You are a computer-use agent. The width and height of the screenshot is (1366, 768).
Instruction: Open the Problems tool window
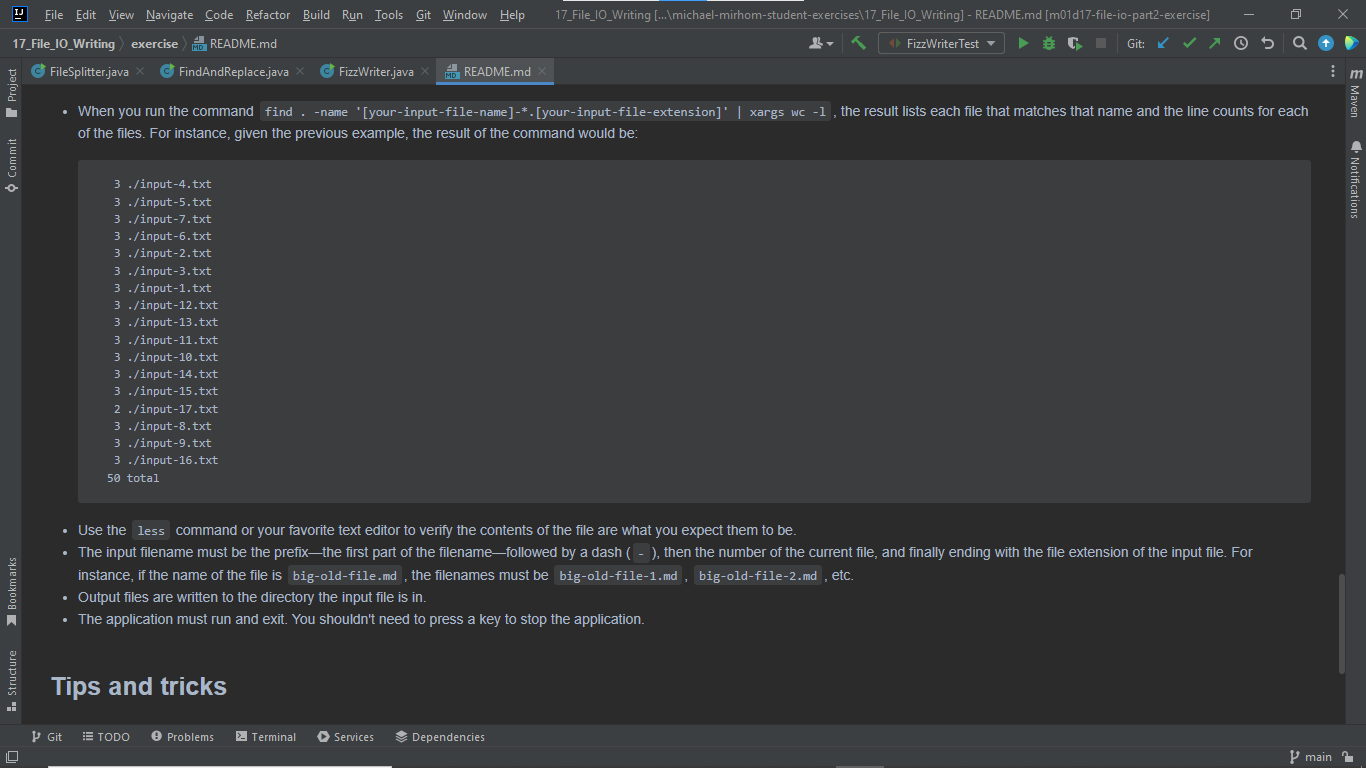[182, 737]
